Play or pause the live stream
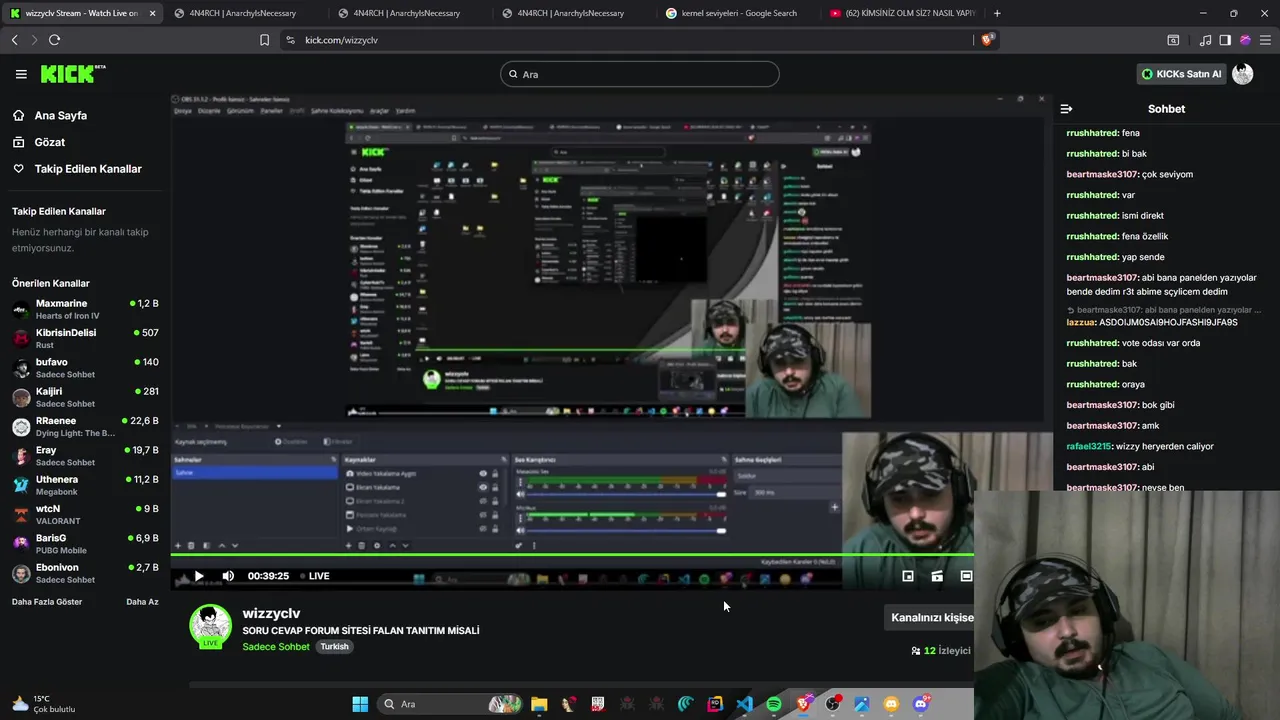Image resolution: width=1280 pixels, height=720 pixels. click(199, 576)
